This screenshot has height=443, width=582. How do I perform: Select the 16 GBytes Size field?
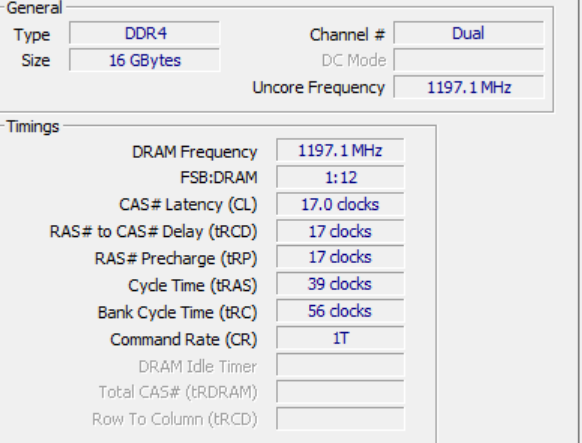click(x=144, y=60)
